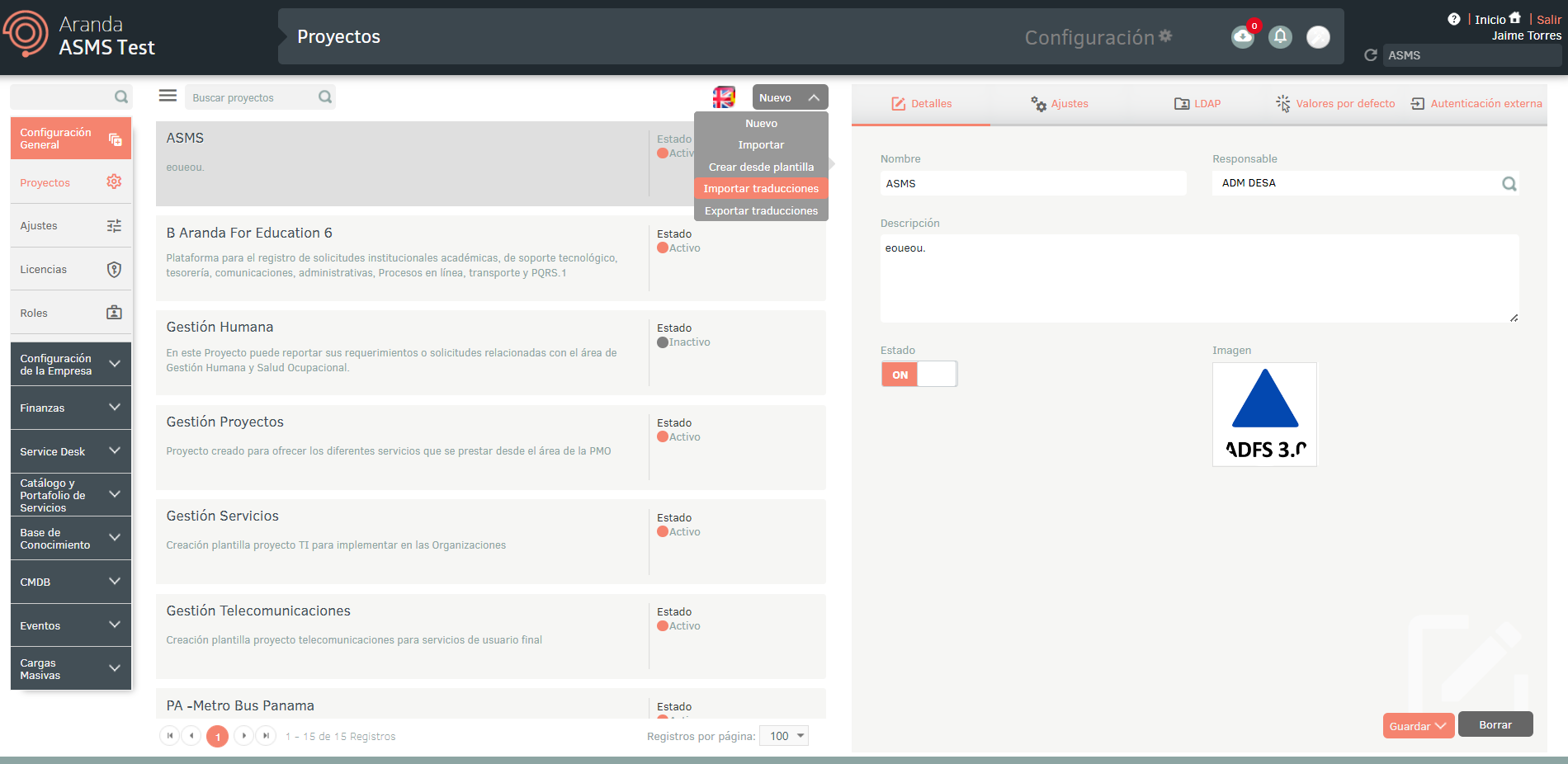Click the ADFS 3.0 project image thumbnail

point(1264,414)
